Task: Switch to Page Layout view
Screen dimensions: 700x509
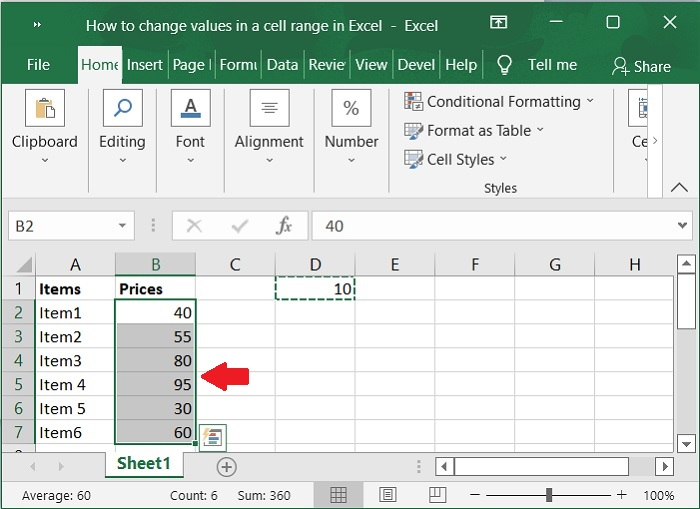Action: [x=387, y=495]
